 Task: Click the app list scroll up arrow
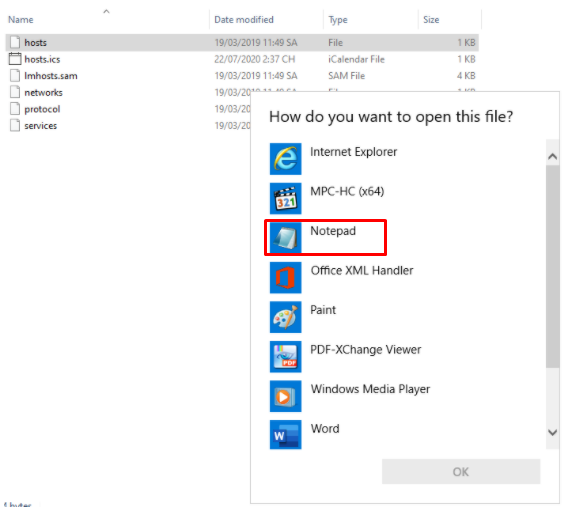click(x=553, y=156)
